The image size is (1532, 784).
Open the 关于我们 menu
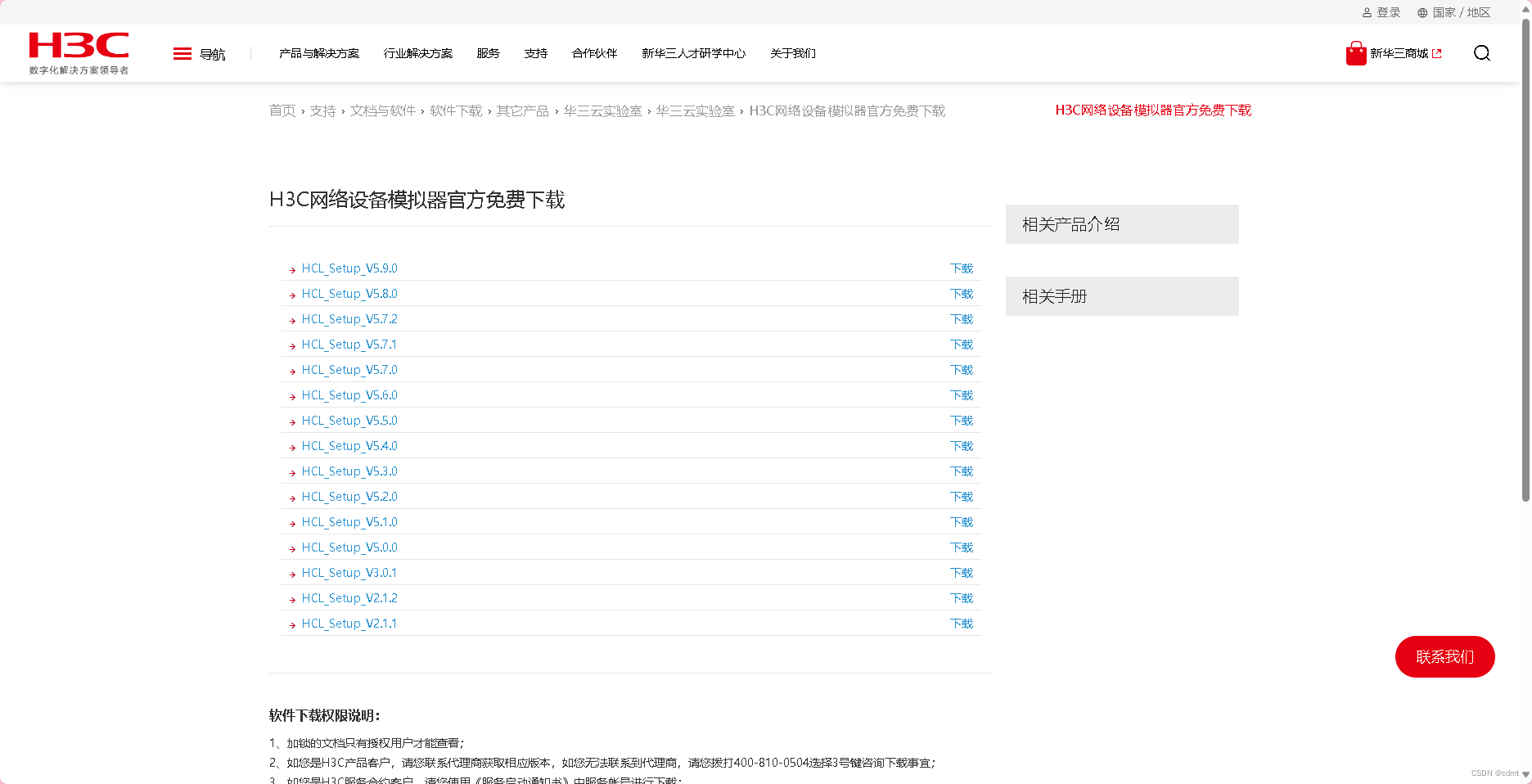coord(792,53)
